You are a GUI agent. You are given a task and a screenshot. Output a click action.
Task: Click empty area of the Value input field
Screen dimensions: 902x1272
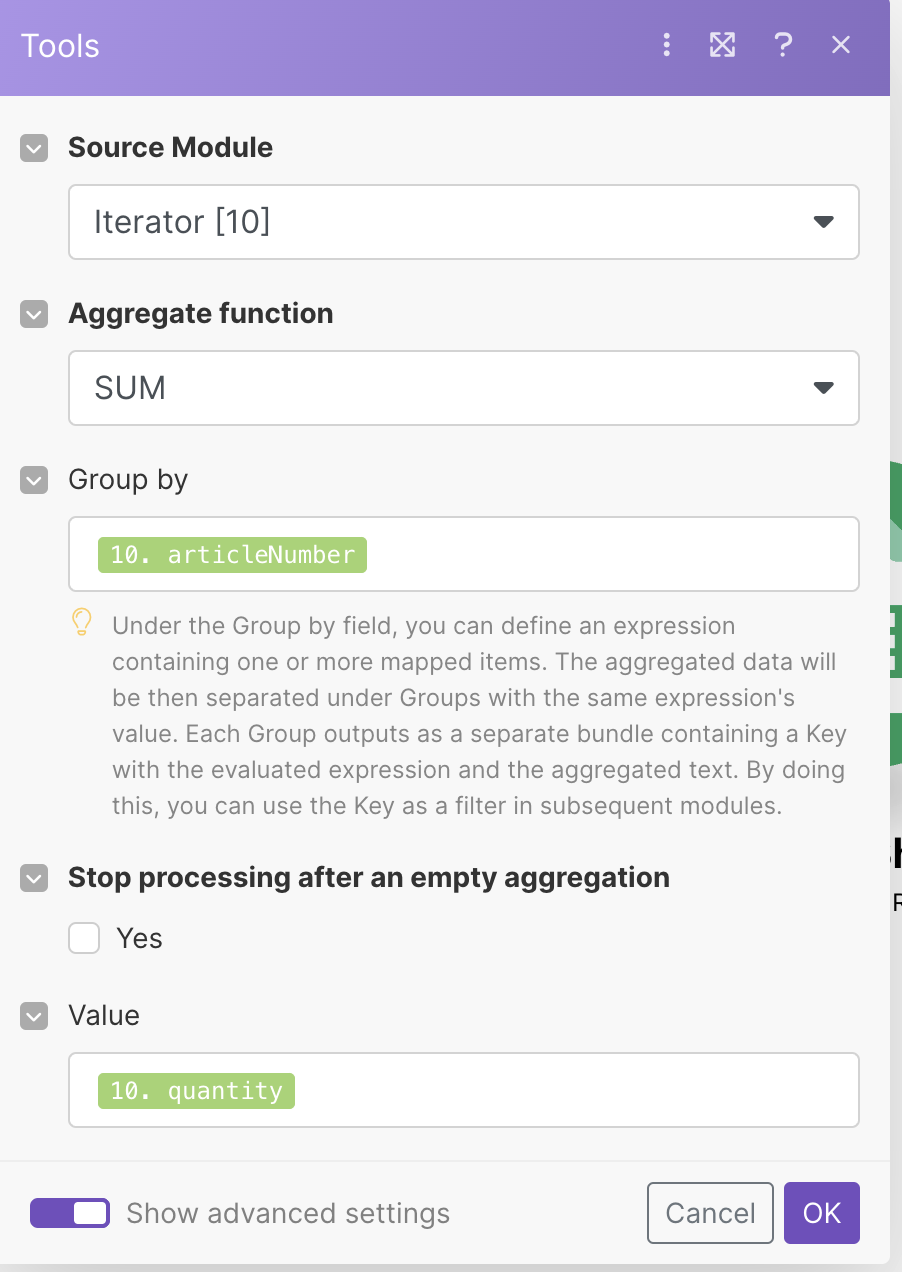pyautogui.click(x=575, y=1090)
